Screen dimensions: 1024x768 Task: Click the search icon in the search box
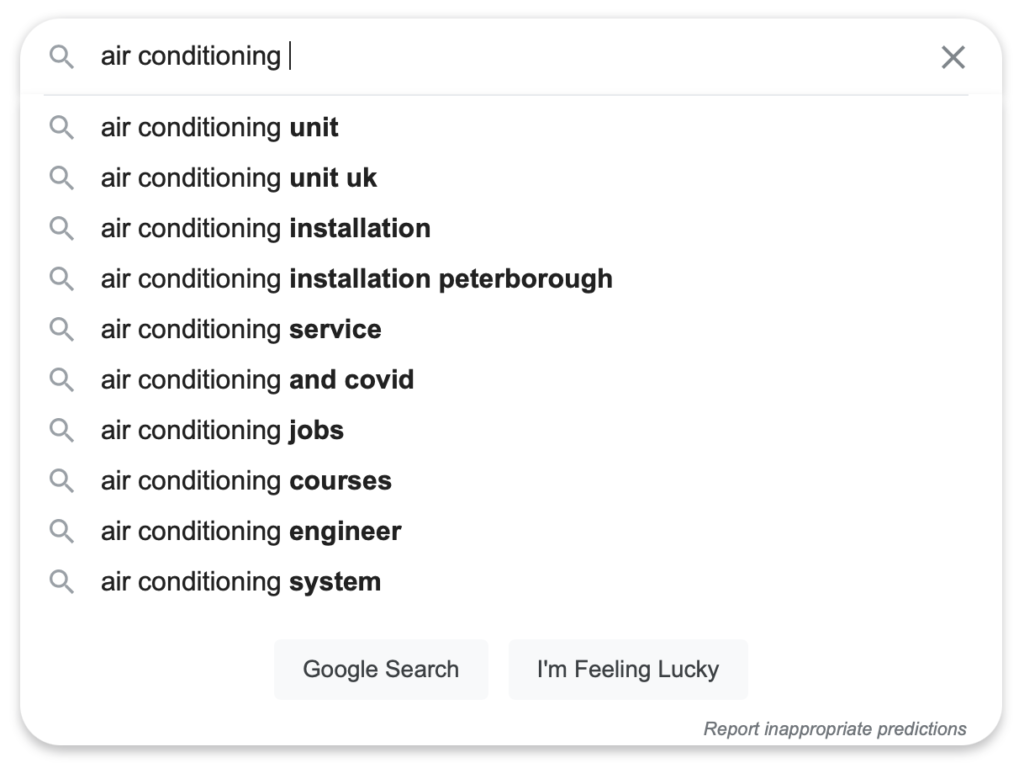61,57
